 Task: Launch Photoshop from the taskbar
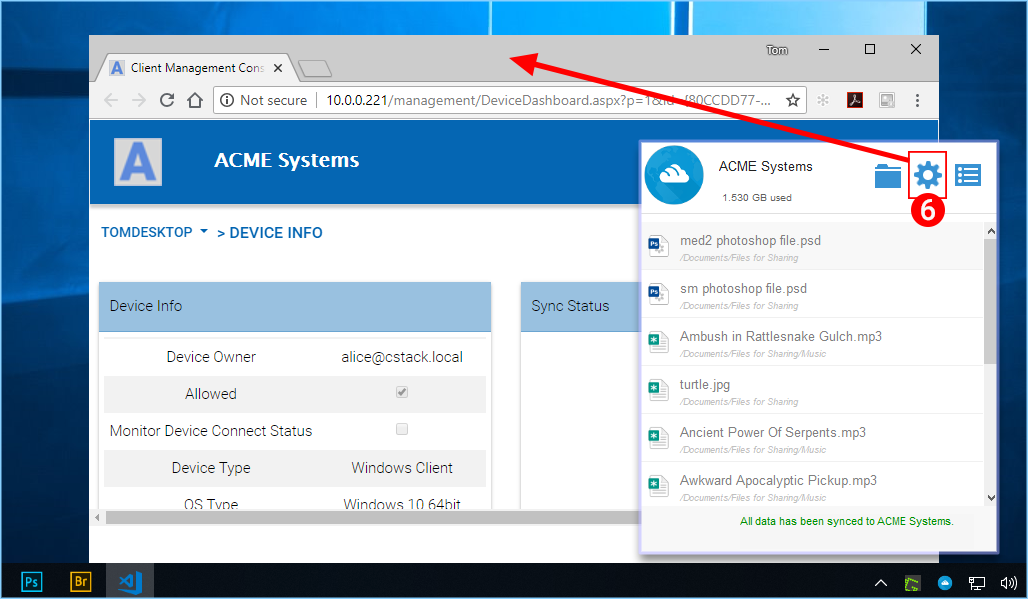point(31,581)
